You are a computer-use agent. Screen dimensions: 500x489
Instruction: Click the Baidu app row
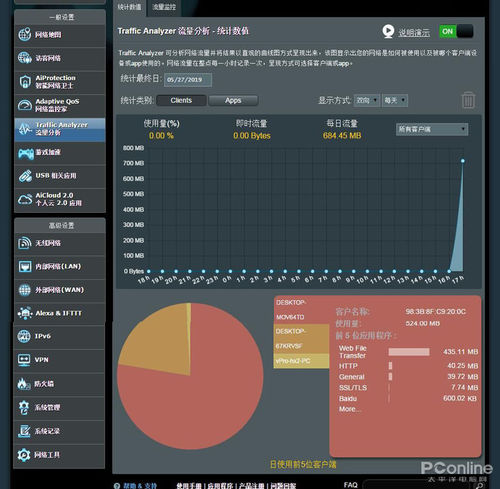[408, 399]
